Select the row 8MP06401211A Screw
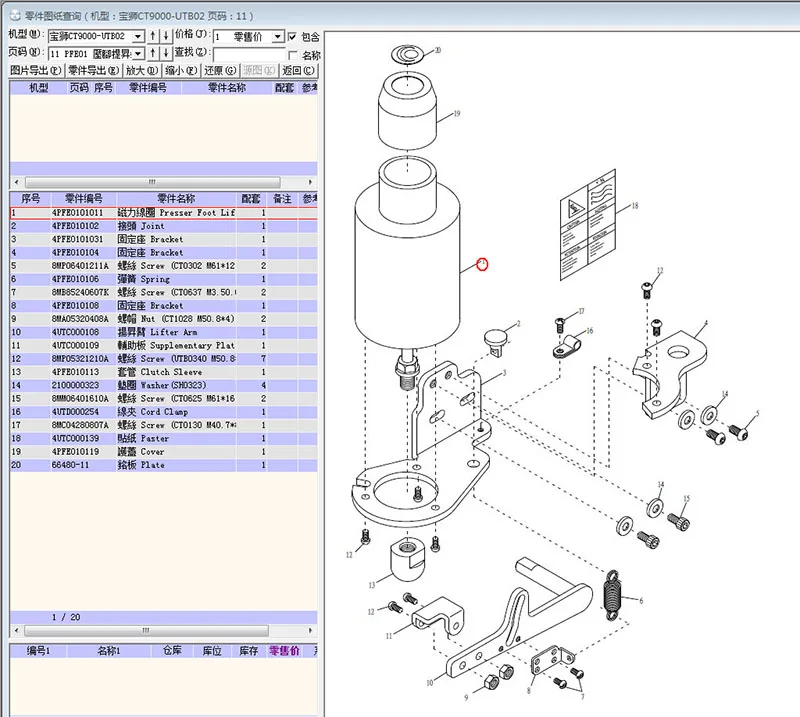800x717 pixels. 163,266
